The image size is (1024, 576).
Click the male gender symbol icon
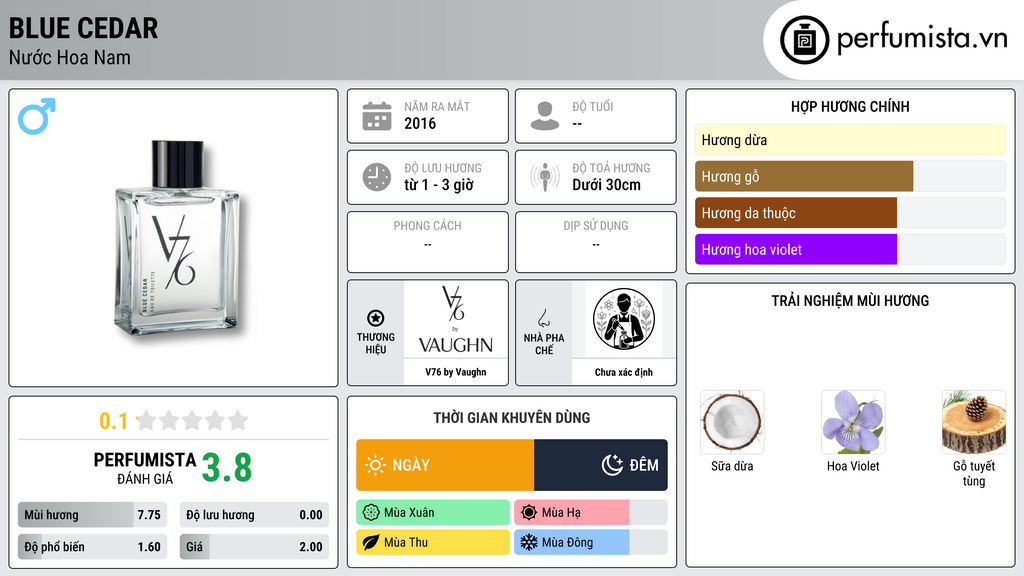tap(37, 116)
